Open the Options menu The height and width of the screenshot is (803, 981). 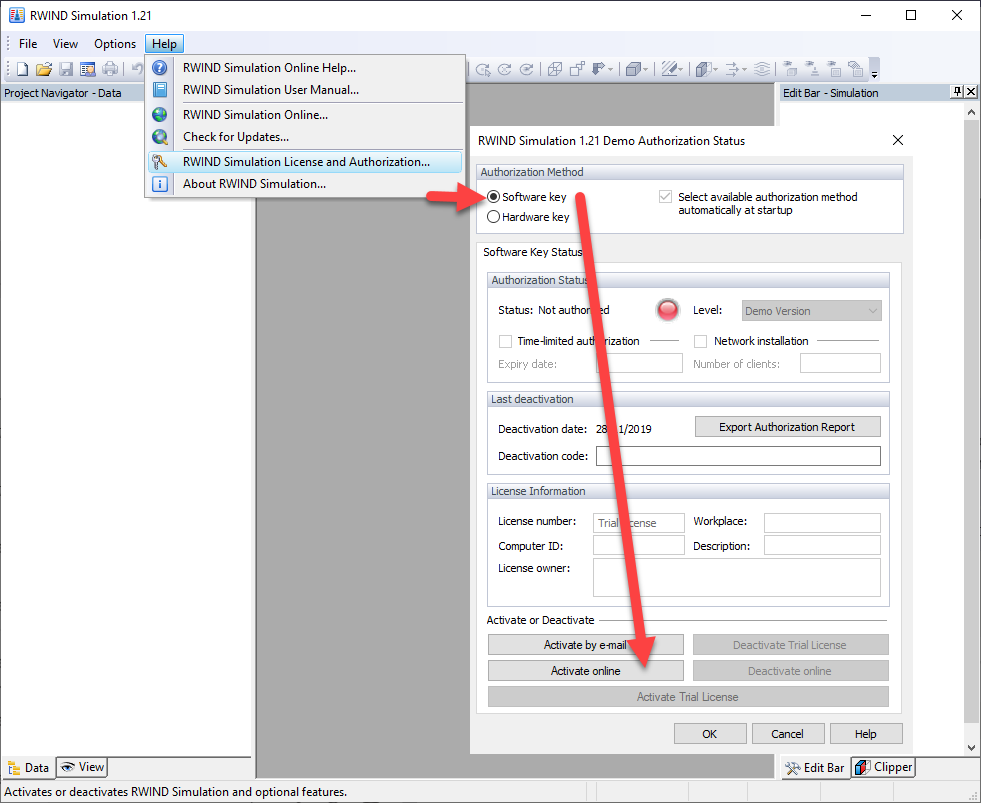(x=114, y=44)
